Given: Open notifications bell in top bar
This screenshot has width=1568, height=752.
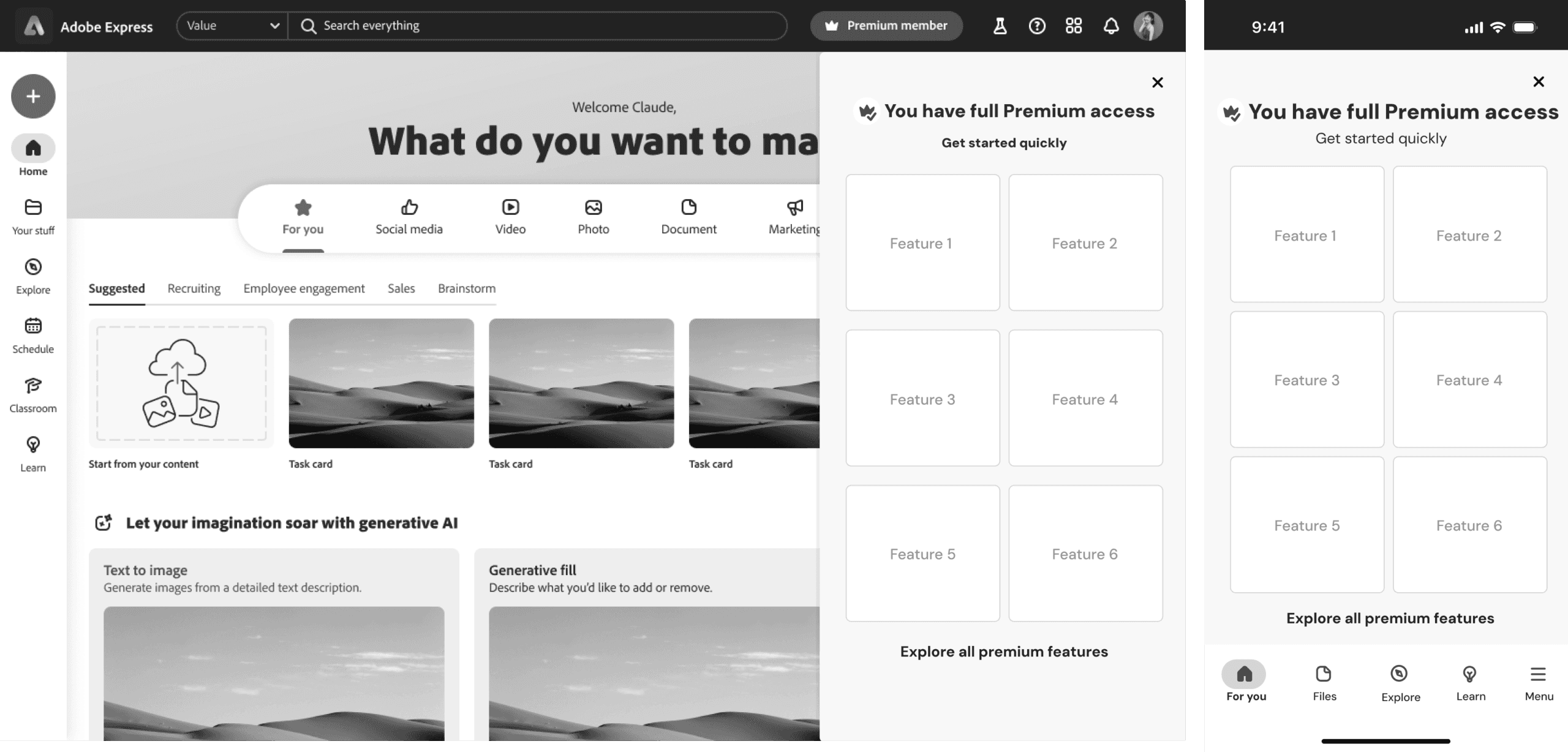Looking at the screenshot, I should pos(1111,26).
